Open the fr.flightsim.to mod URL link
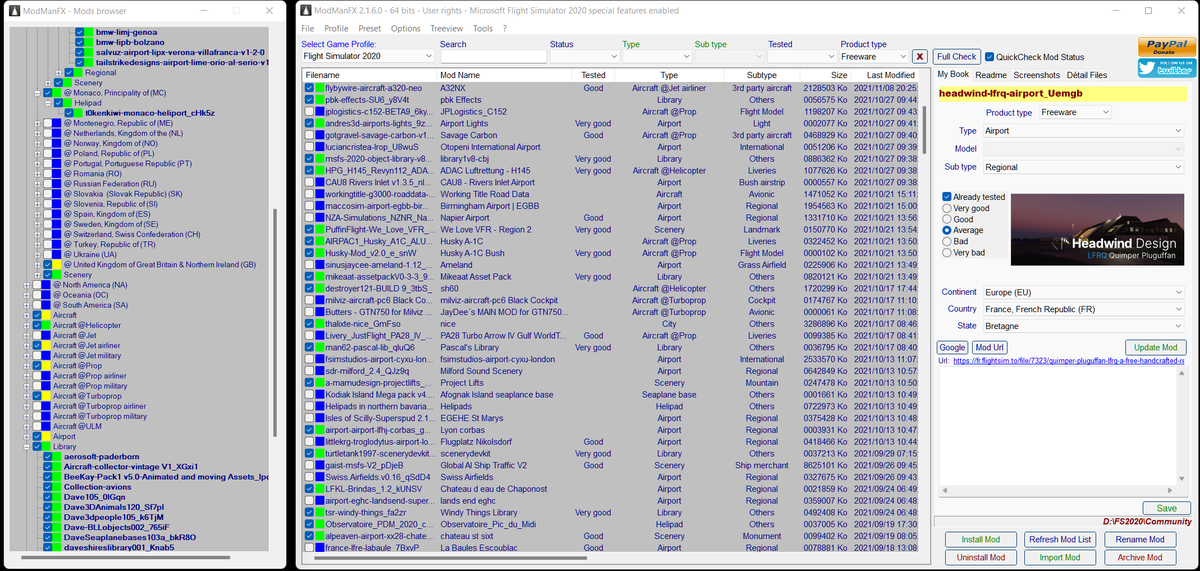Image resolution: width=1200 pixels, height=571 pixels. tap(1068, 361)
